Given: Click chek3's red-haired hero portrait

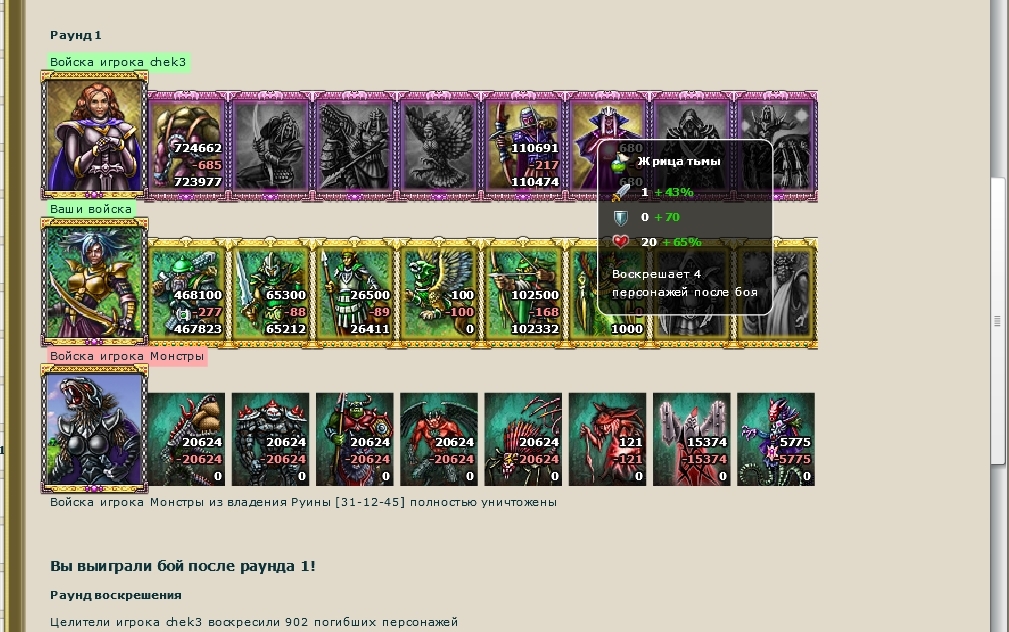Looking at the screenshot, I should pyautogui.click(x=95, y=135).
